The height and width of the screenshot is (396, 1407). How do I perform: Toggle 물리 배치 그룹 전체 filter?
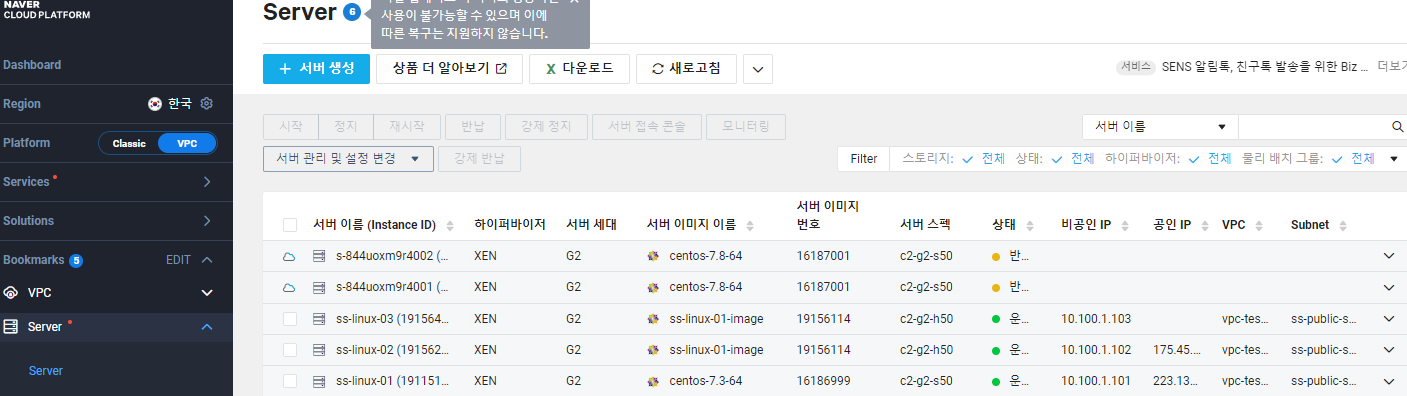point(1353,159)
